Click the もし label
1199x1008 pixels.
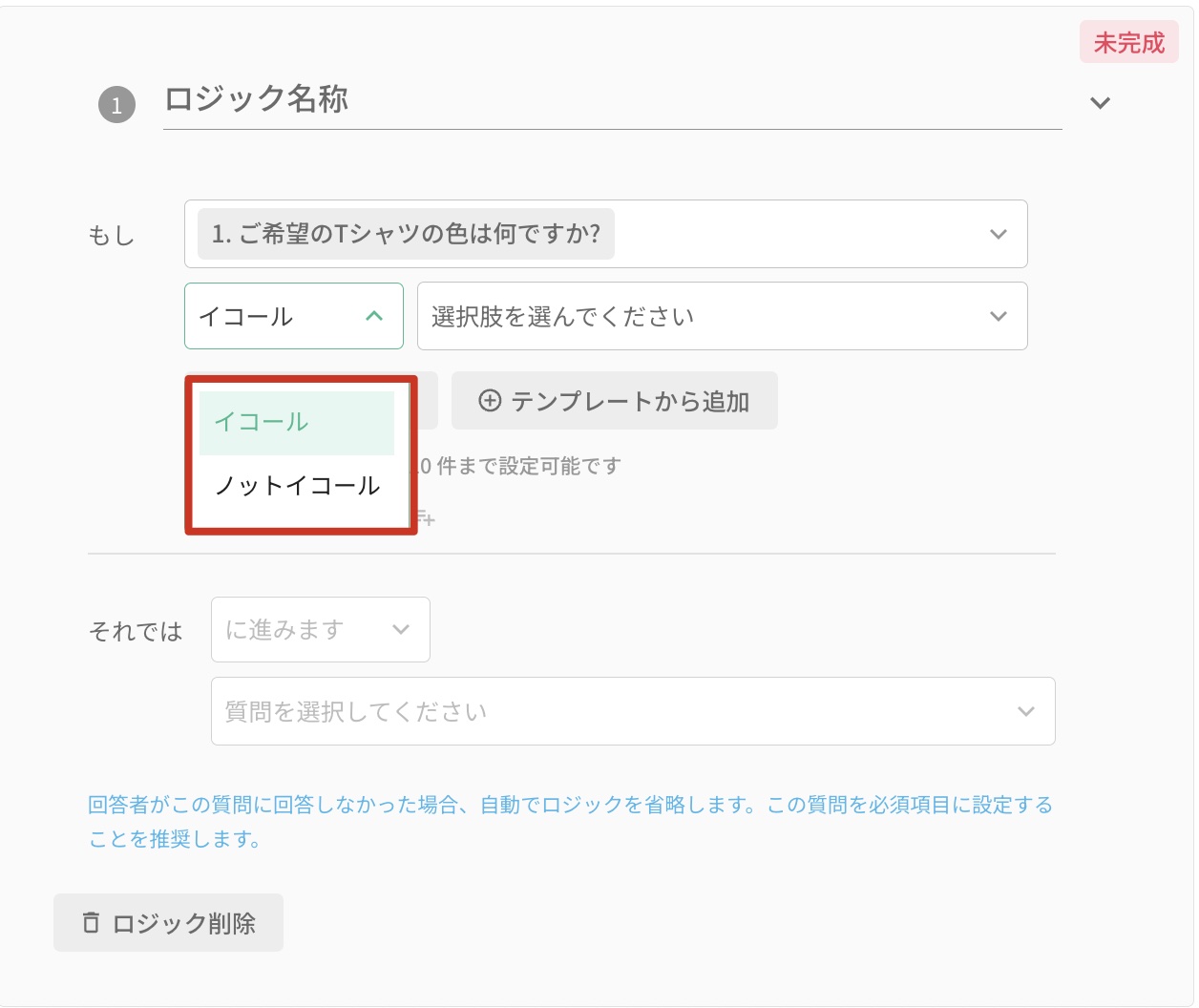[x=111, y=235]
